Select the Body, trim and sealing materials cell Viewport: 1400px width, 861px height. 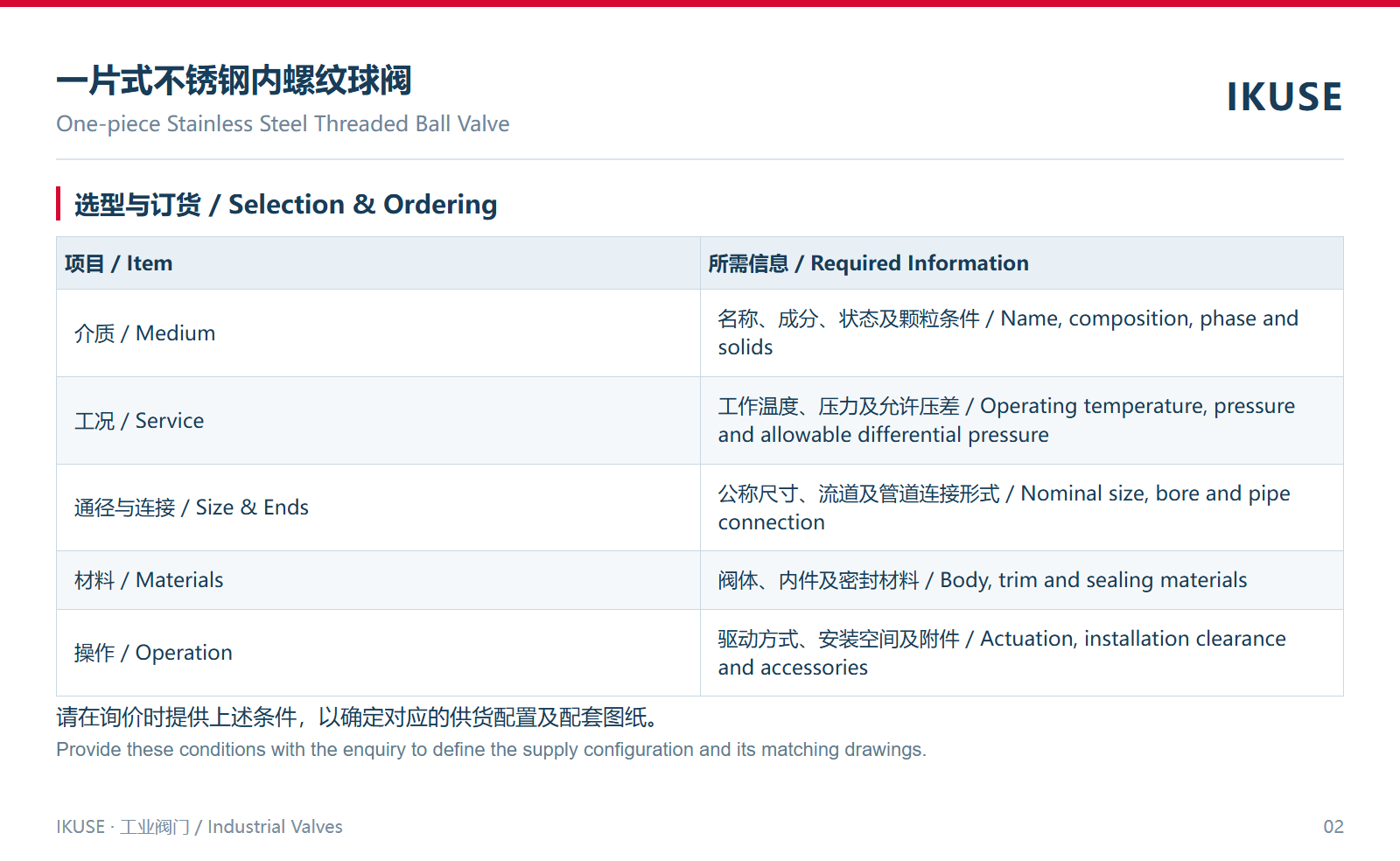[1022, 580]
